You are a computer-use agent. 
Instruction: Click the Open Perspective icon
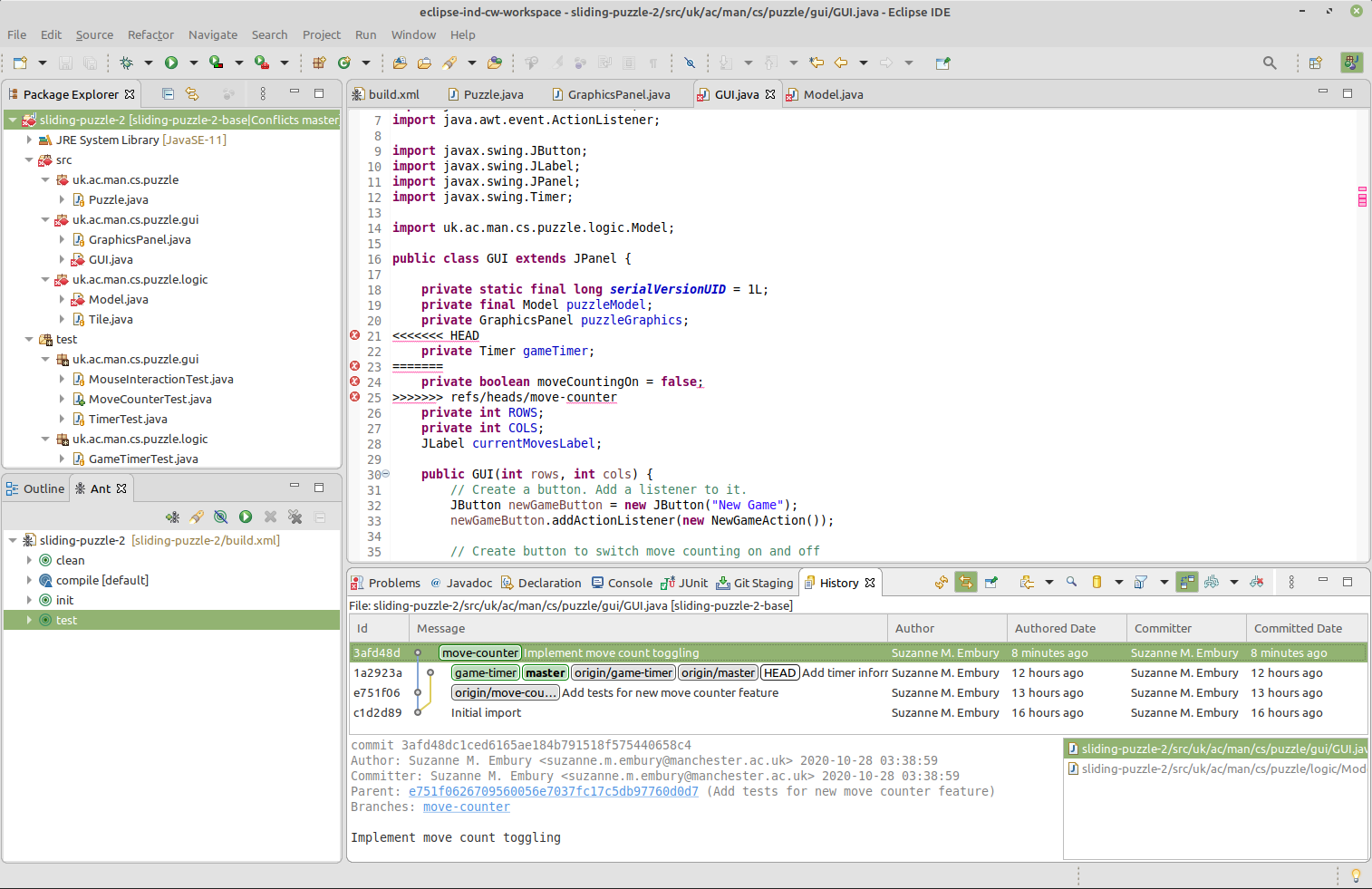click(x=1316, y=63)
